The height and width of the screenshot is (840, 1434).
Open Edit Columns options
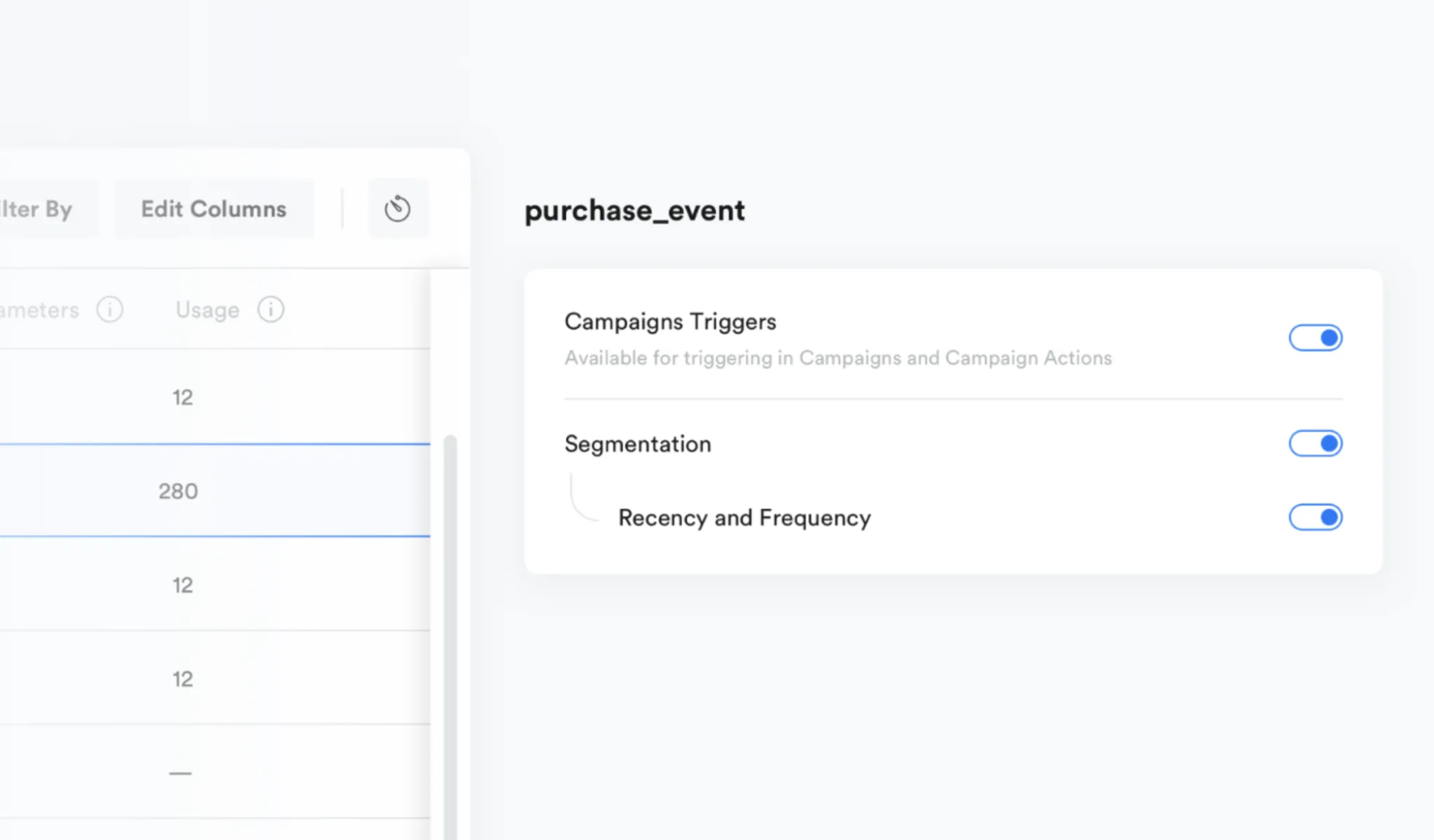coord(214,209)
